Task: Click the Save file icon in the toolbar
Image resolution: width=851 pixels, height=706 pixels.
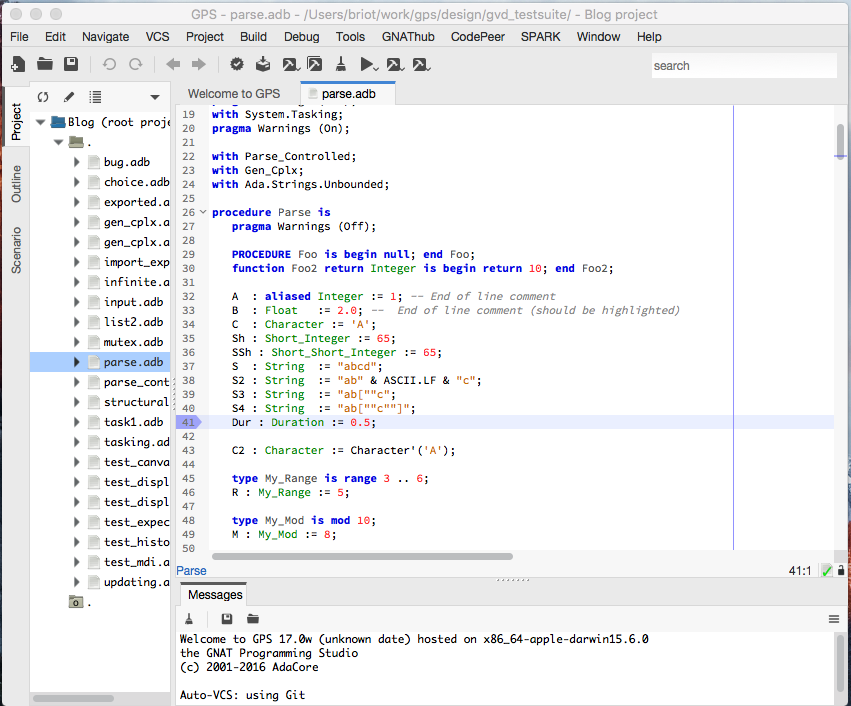Action: point(71,63)
